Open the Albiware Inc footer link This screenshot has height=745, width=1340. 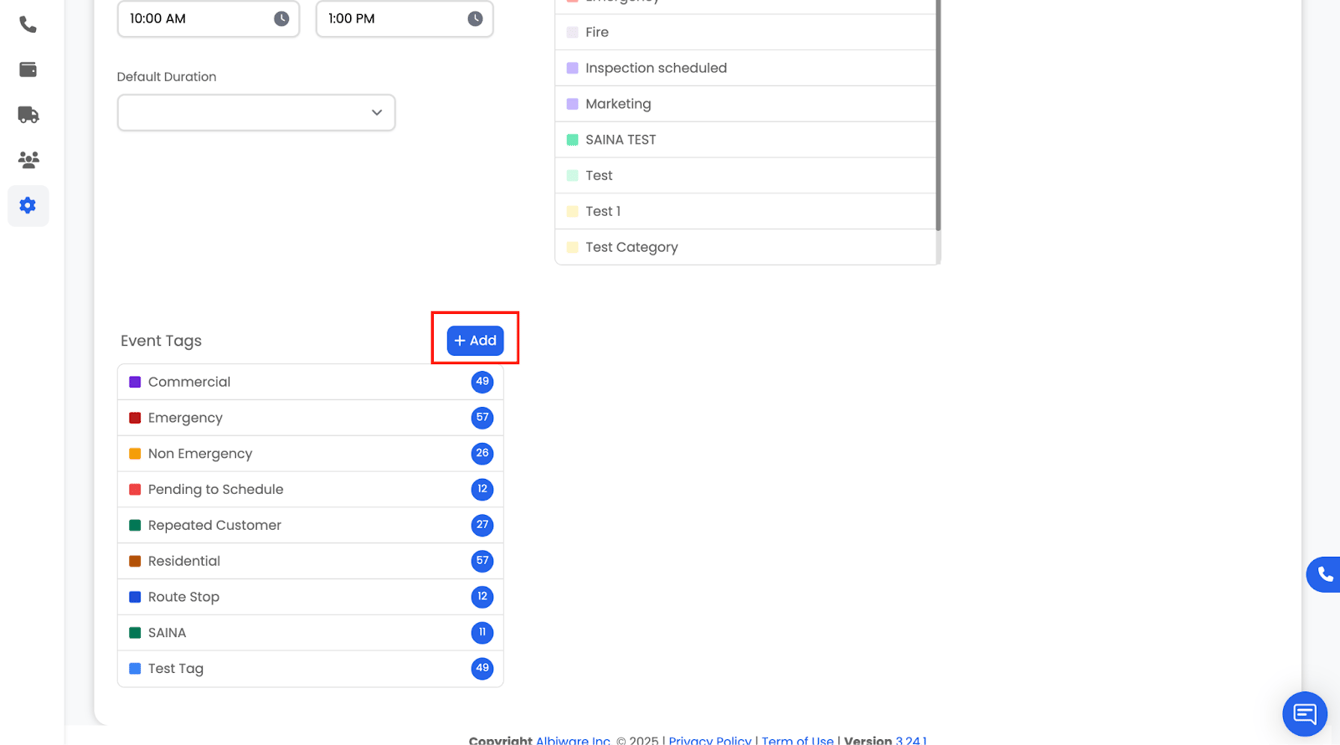[x=573, y=741]
